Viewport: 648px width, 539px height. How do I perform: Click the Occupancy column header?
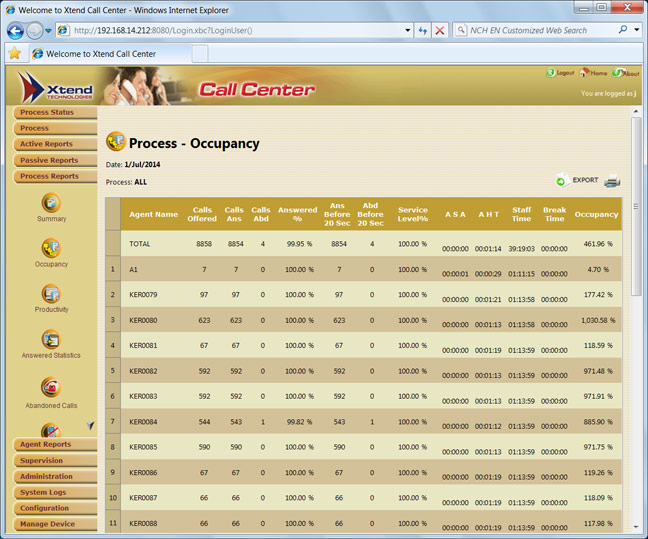596,214
